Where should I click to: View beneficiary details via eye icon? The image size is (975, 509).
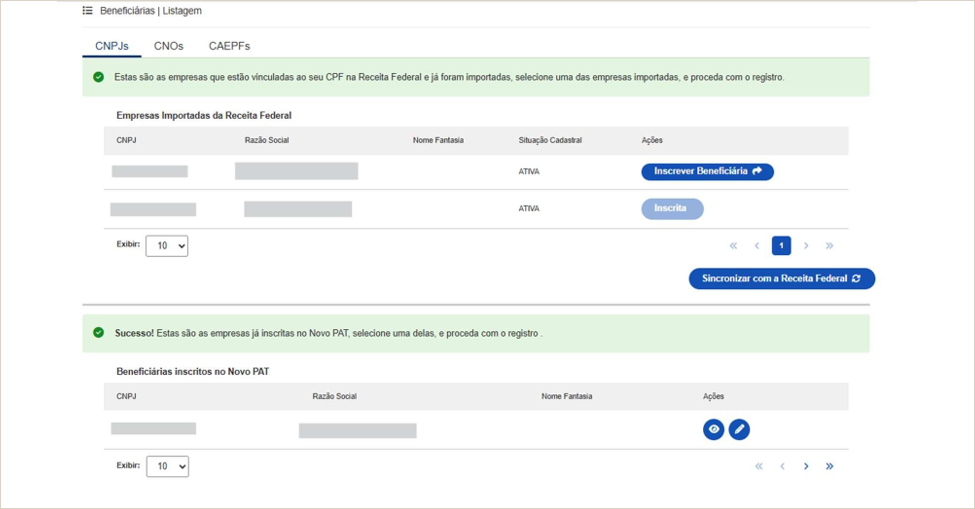(x=713, y=429)
